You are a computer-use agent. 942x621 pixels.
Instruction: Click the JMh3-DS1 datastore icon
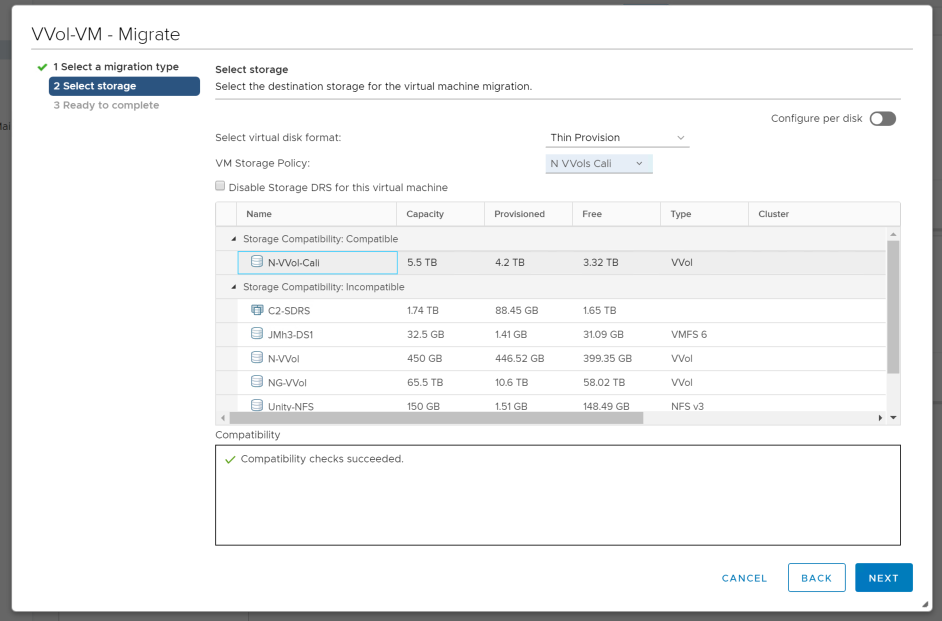[257, 335]
